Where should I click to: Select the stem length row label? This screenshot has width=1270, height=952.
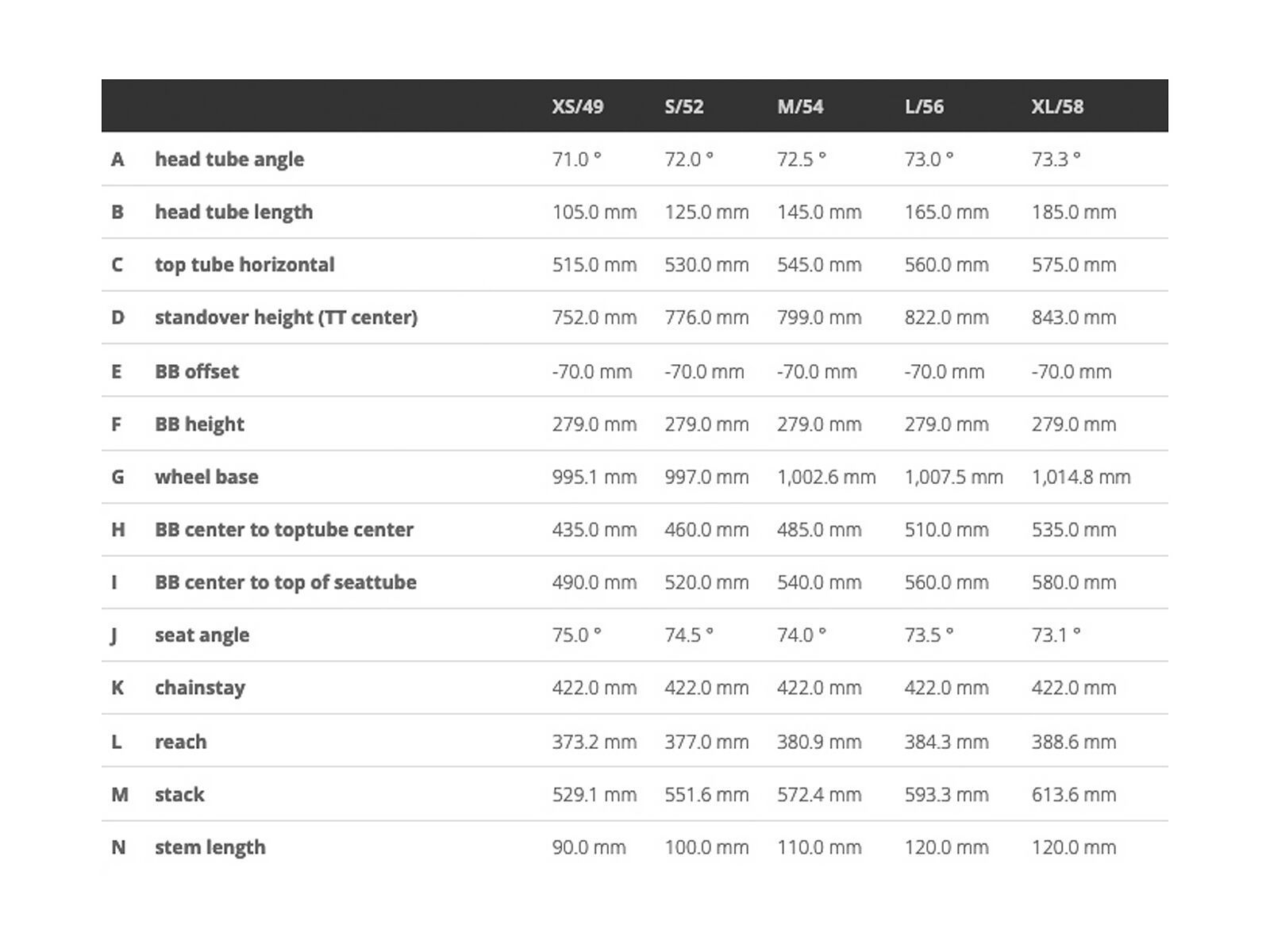point(210,847)
